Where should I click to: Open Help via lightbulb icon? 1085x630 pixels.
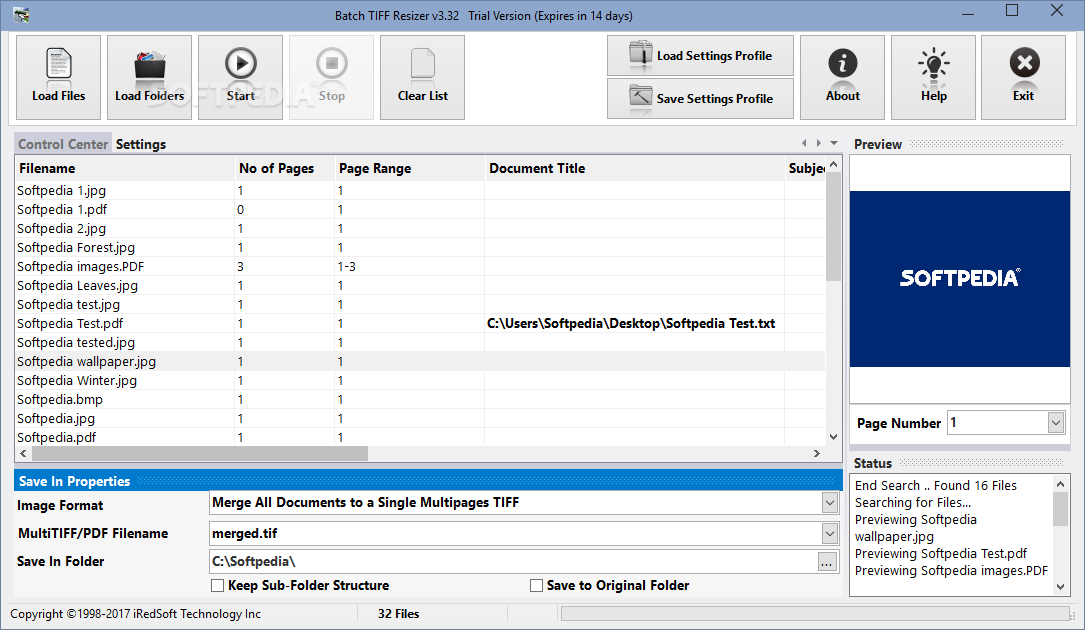(x=933, y=77)
